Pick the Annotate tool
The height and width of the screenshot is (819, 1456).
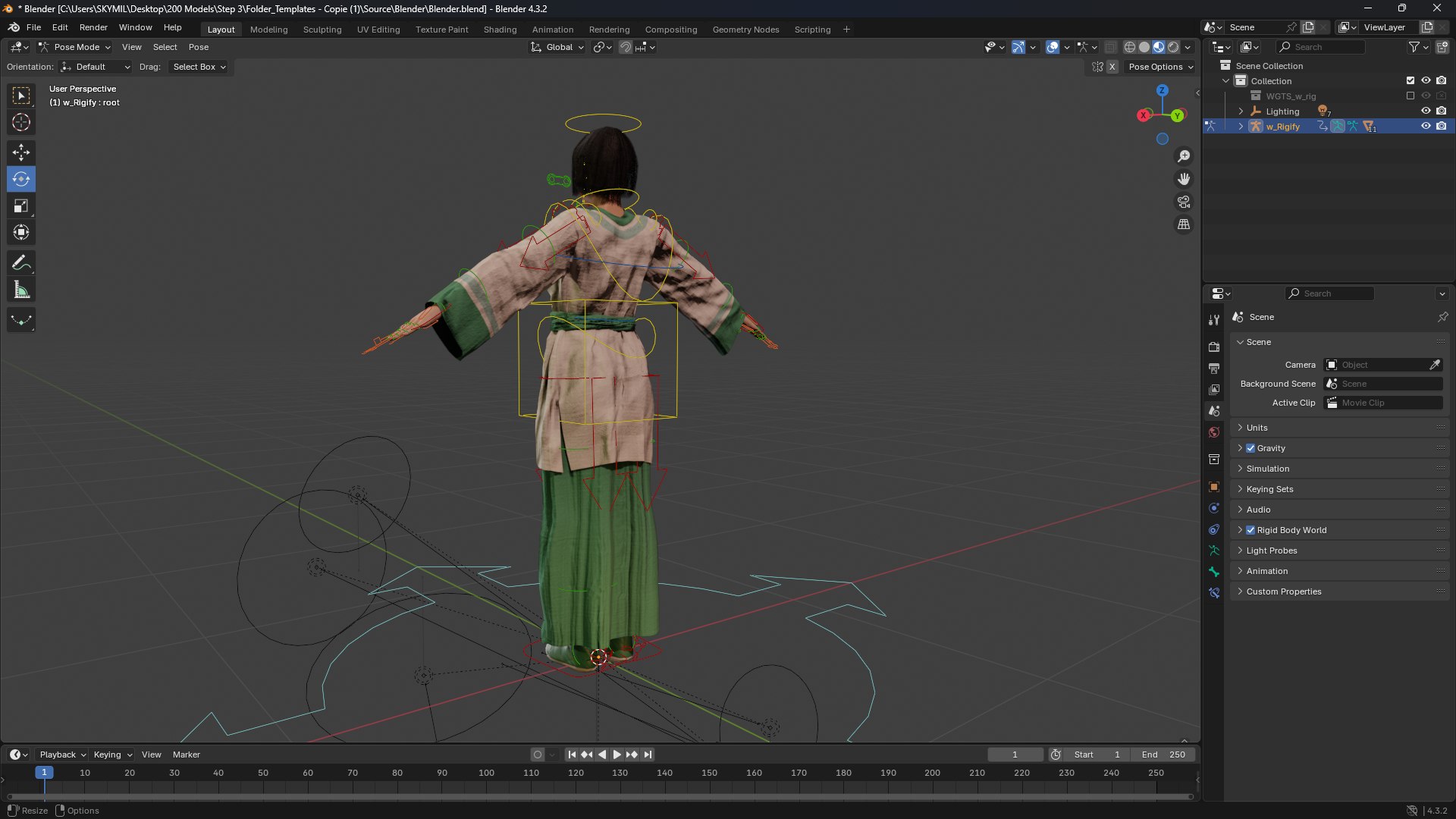click(x=21, y=263)
